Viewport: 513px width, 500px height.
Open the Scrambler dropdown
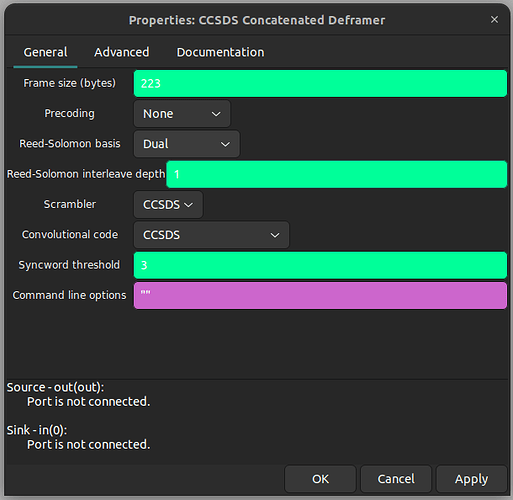168,205
